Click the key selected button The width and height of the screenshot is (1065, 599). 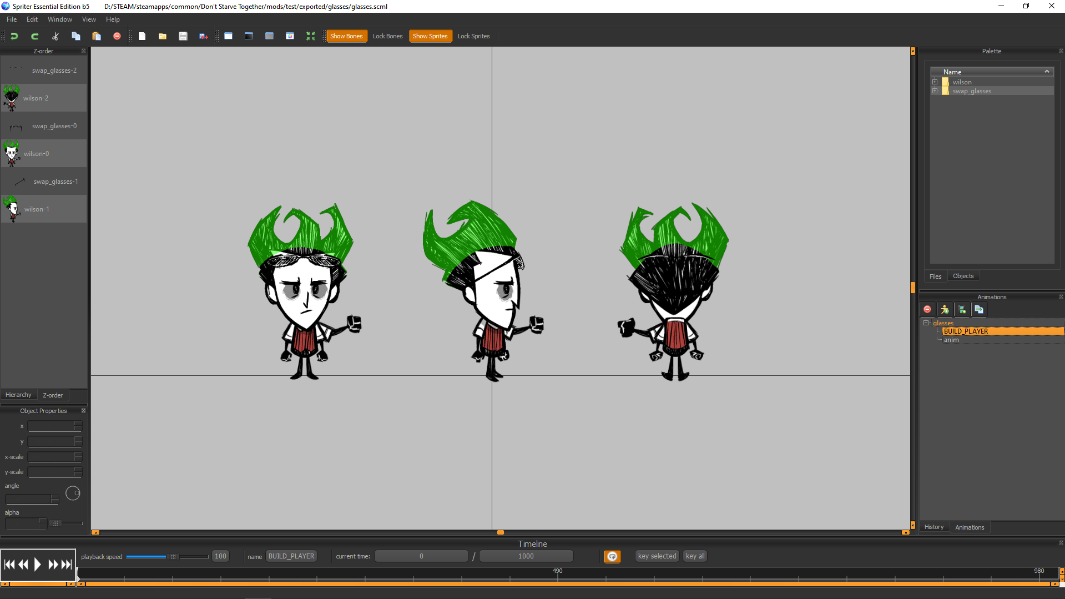[x=657, y=556]
